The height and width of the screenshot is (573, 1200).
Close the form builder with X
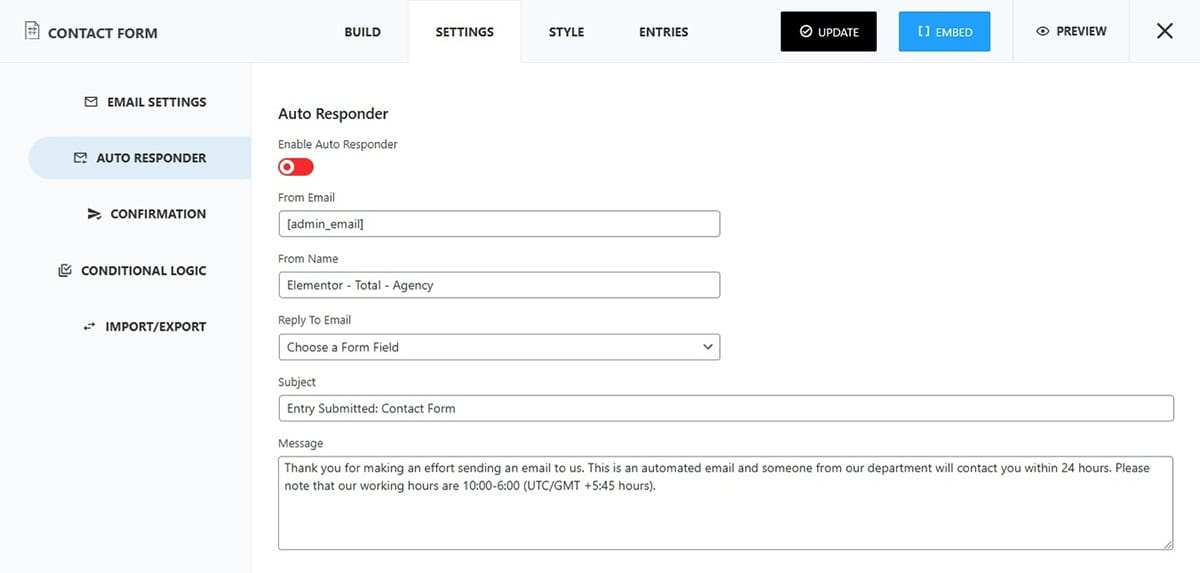point(1165,31)
